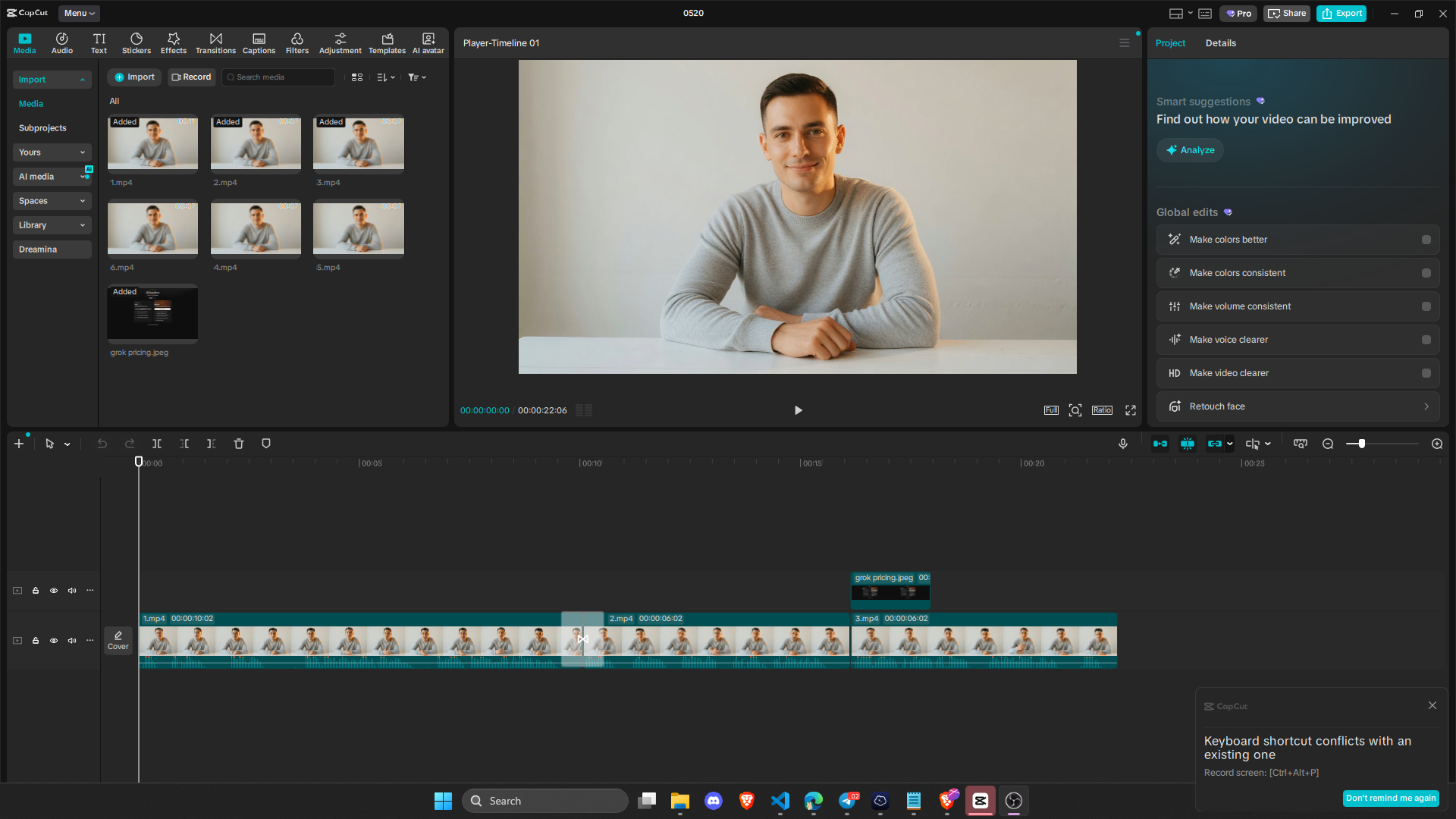Screen dimensions: 1456x819
Task: Open full screen preview of player
Action: [x=1131, y=410]
